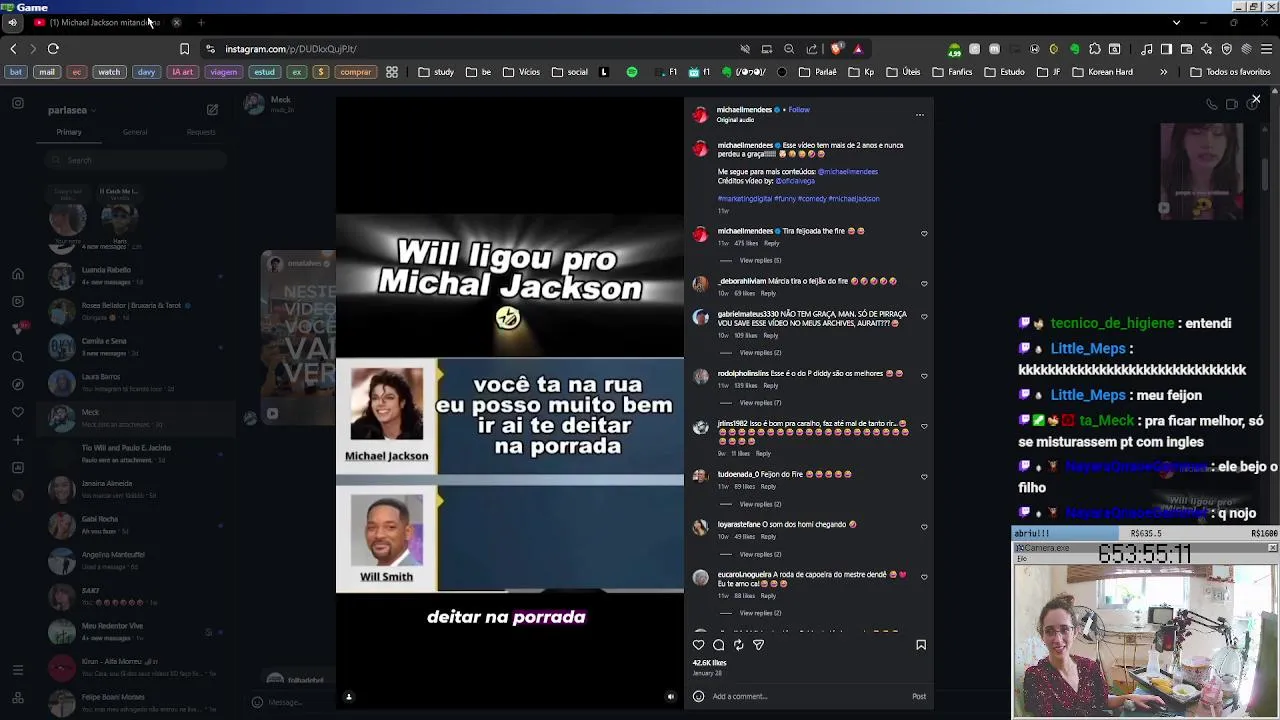Expand 'View replies (2)' under gabrielmateus3330 comment
The width and height of the screenshot is (1280, 720).
pyautogui.click(x=760, y=353)
